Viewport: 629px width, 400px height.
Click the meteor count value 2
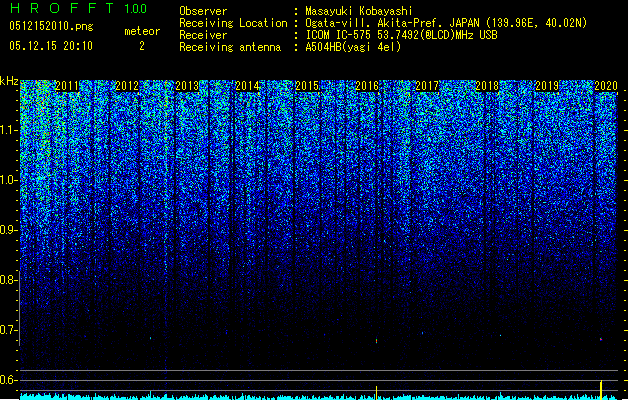[142, 46]
